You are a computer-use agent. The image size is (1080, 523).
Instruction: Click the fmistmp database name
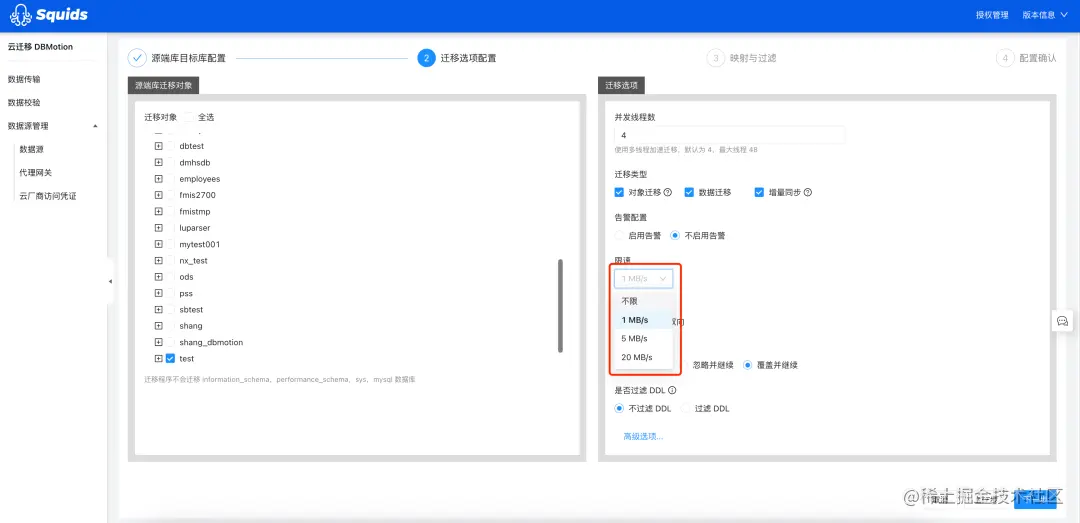[195, 212]
